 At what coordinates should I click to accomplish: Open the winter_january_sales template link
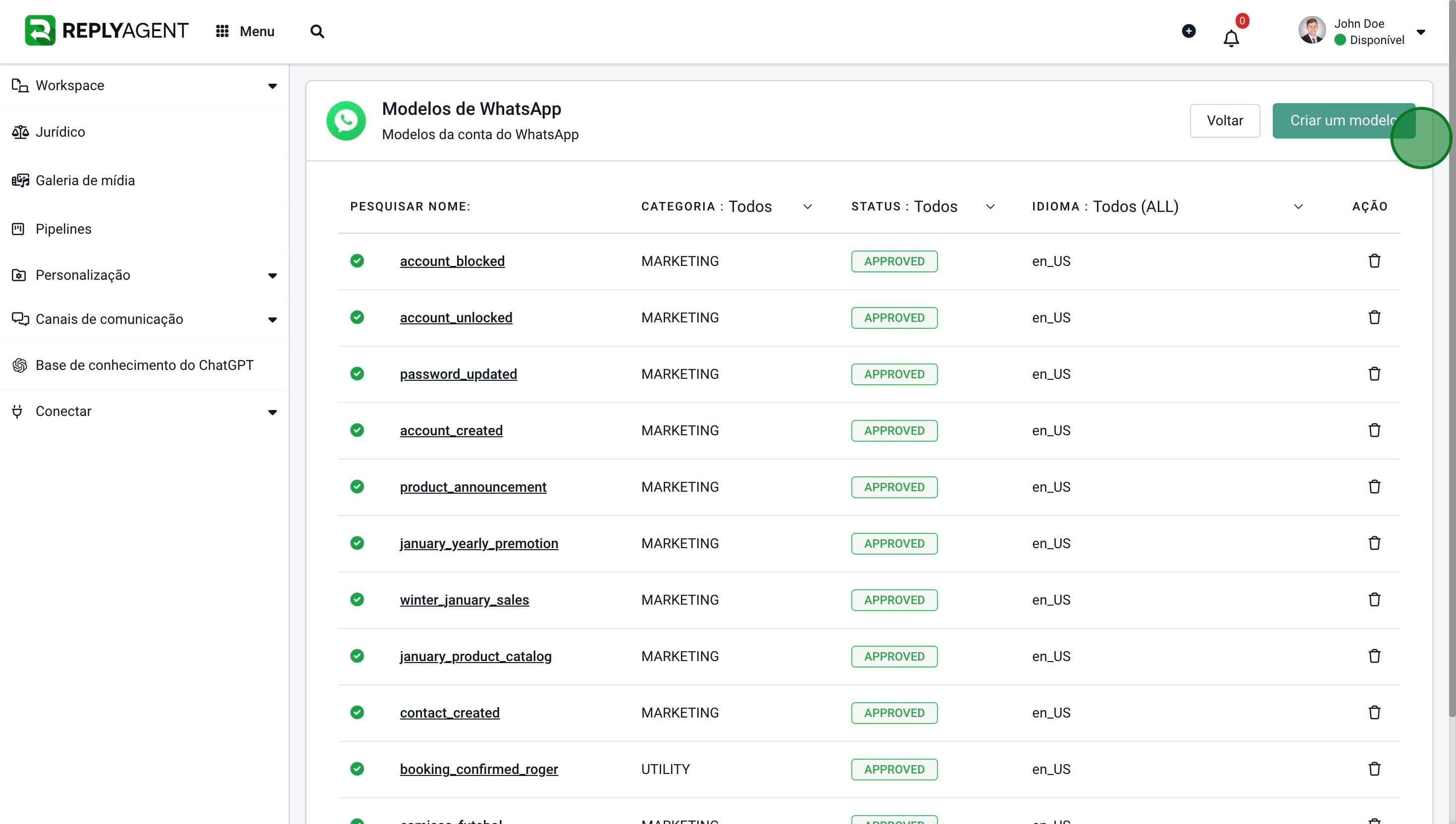(x=464, y=601)
